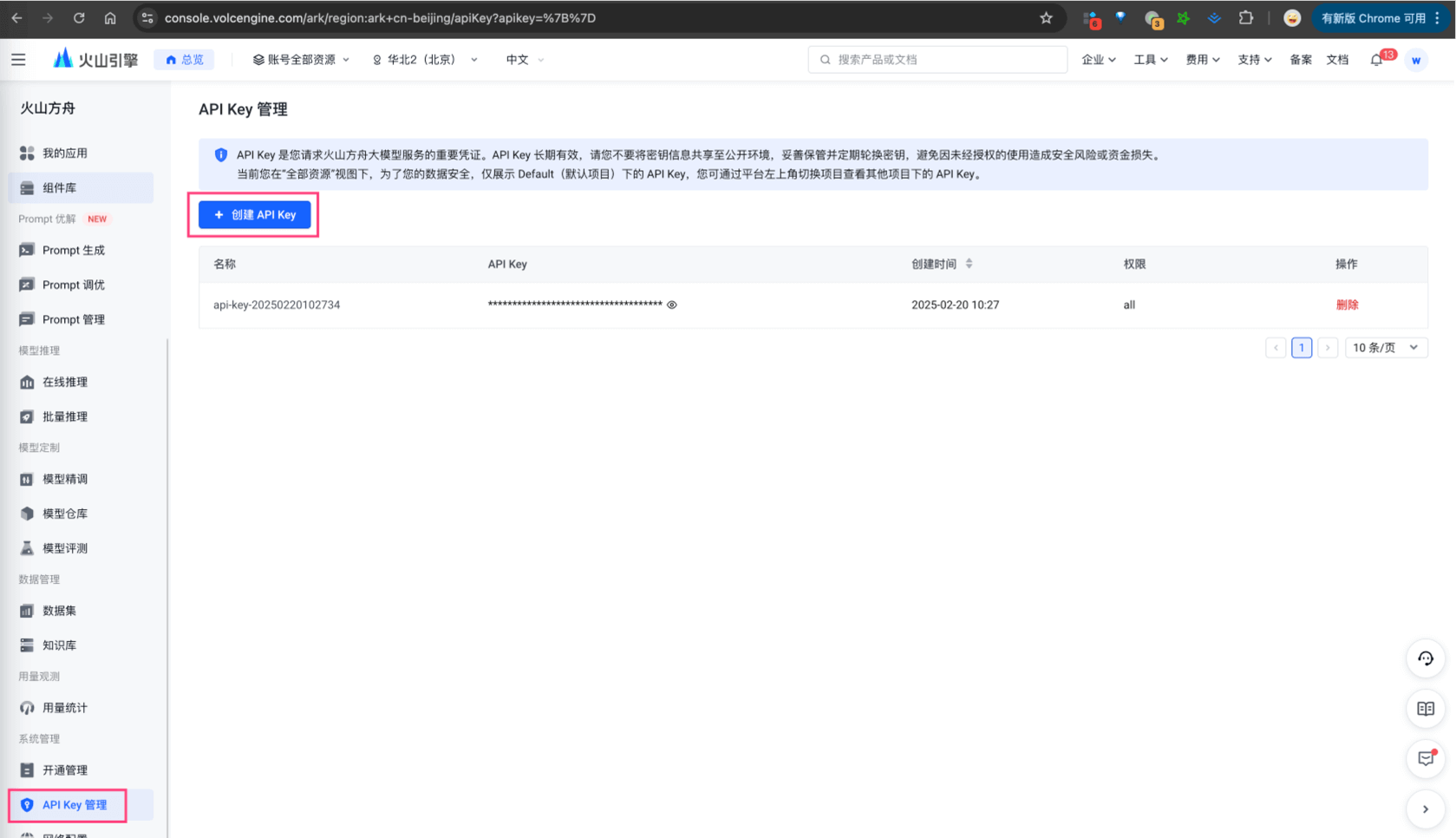
Task: Focus the 搜索产品或文档 search field
Action: pos(937,59)
